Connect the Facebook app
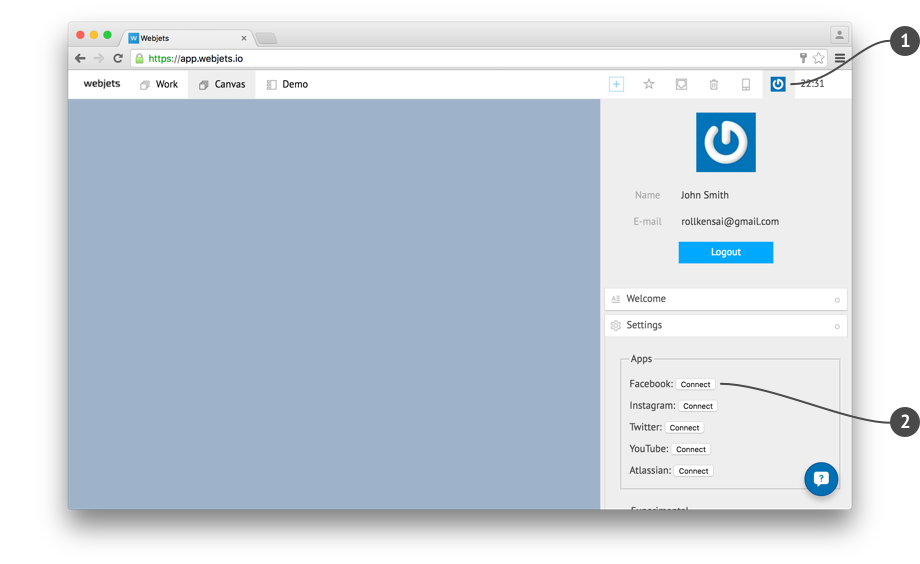 pyautogui.click(x=695, y=384)
